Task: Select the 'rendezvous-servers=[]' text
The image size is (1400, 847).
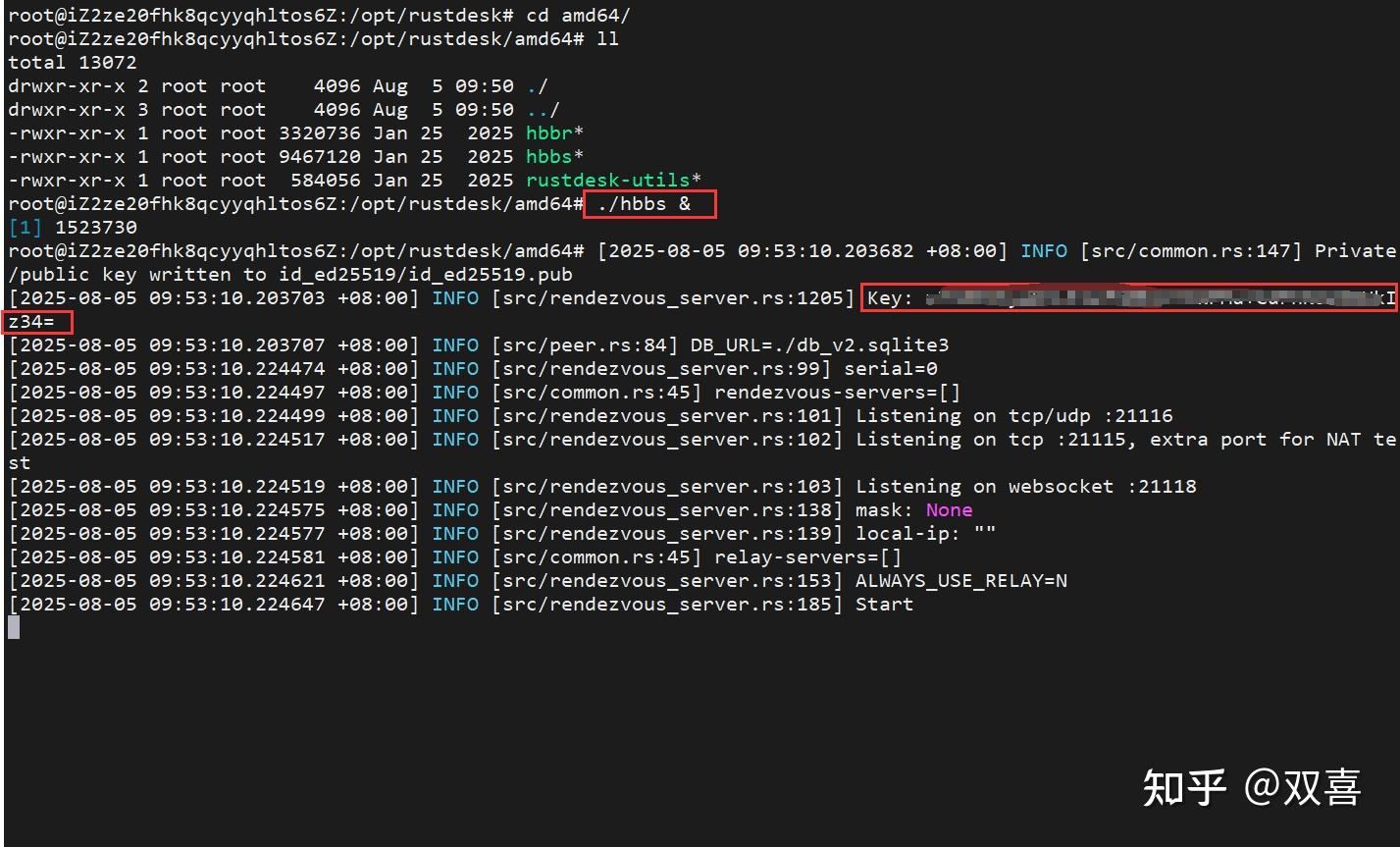Action: coord(838,393)
